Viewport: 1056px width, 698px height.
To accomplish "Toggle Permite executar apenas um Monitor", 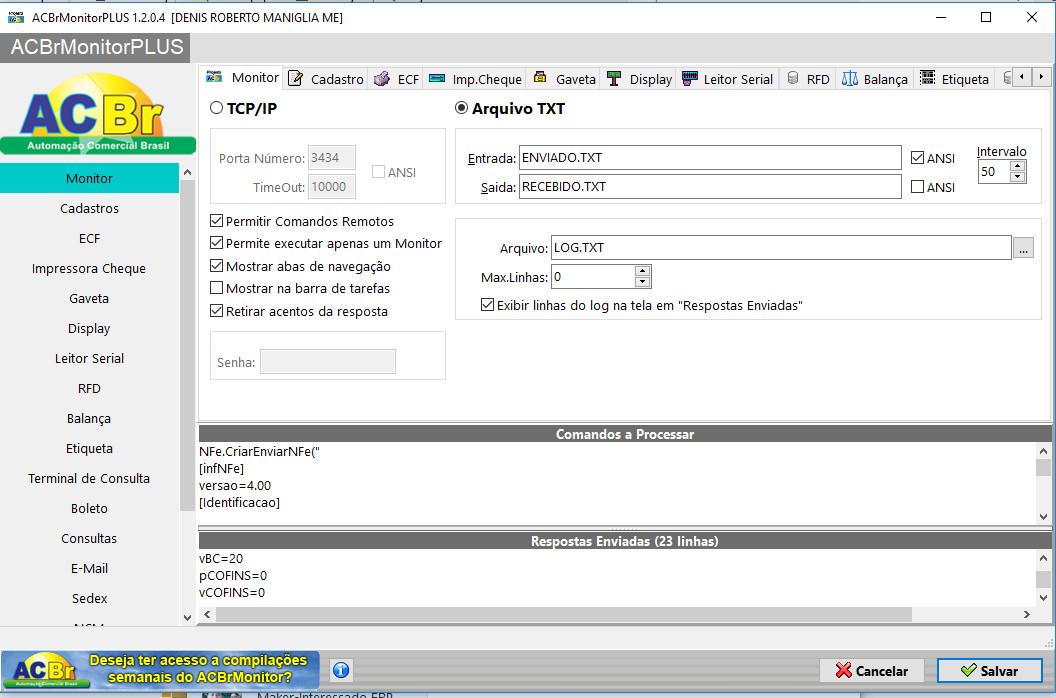I will [216, 243].
